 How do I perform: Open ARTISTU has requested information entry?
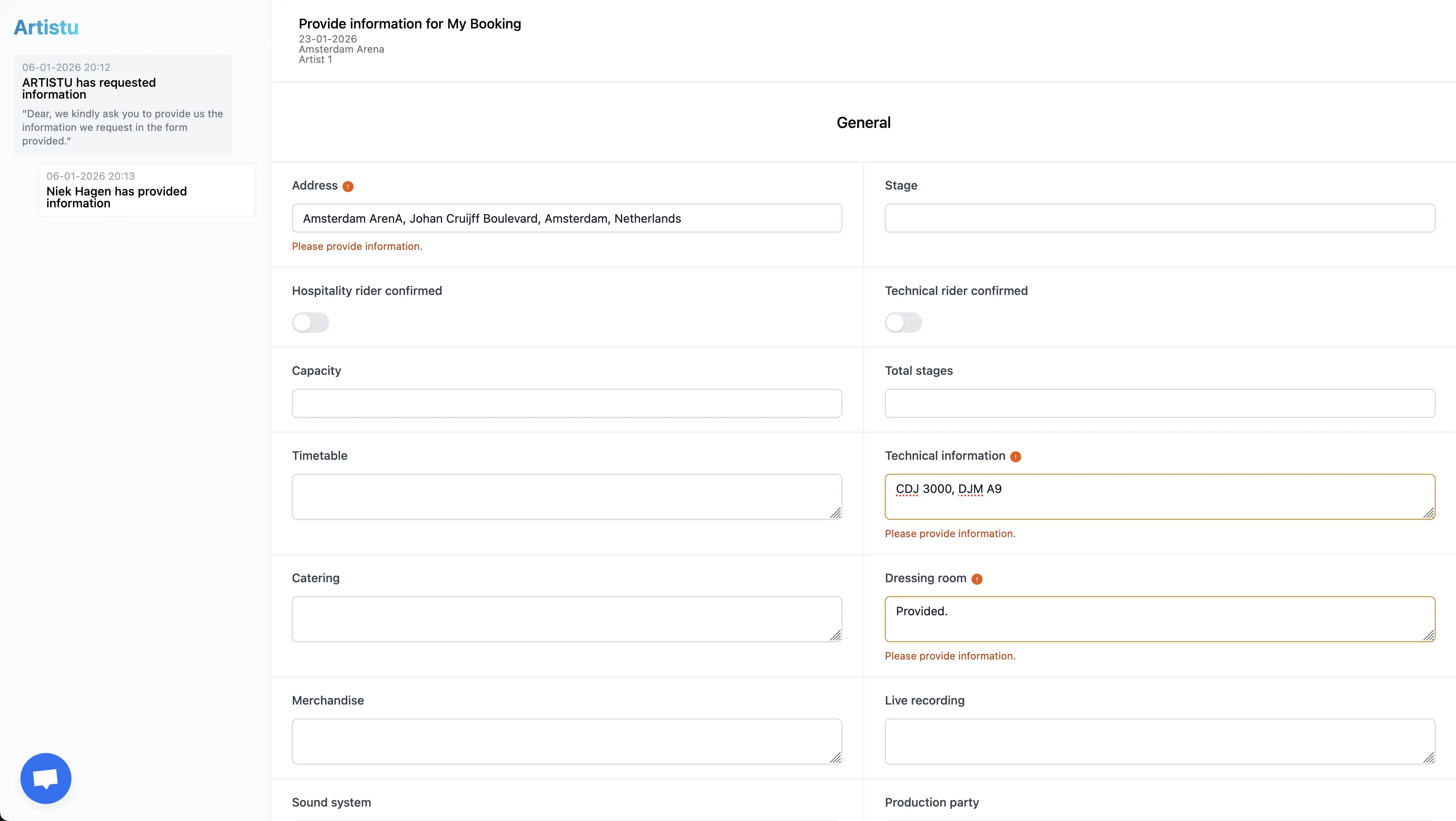pos(123,105)
